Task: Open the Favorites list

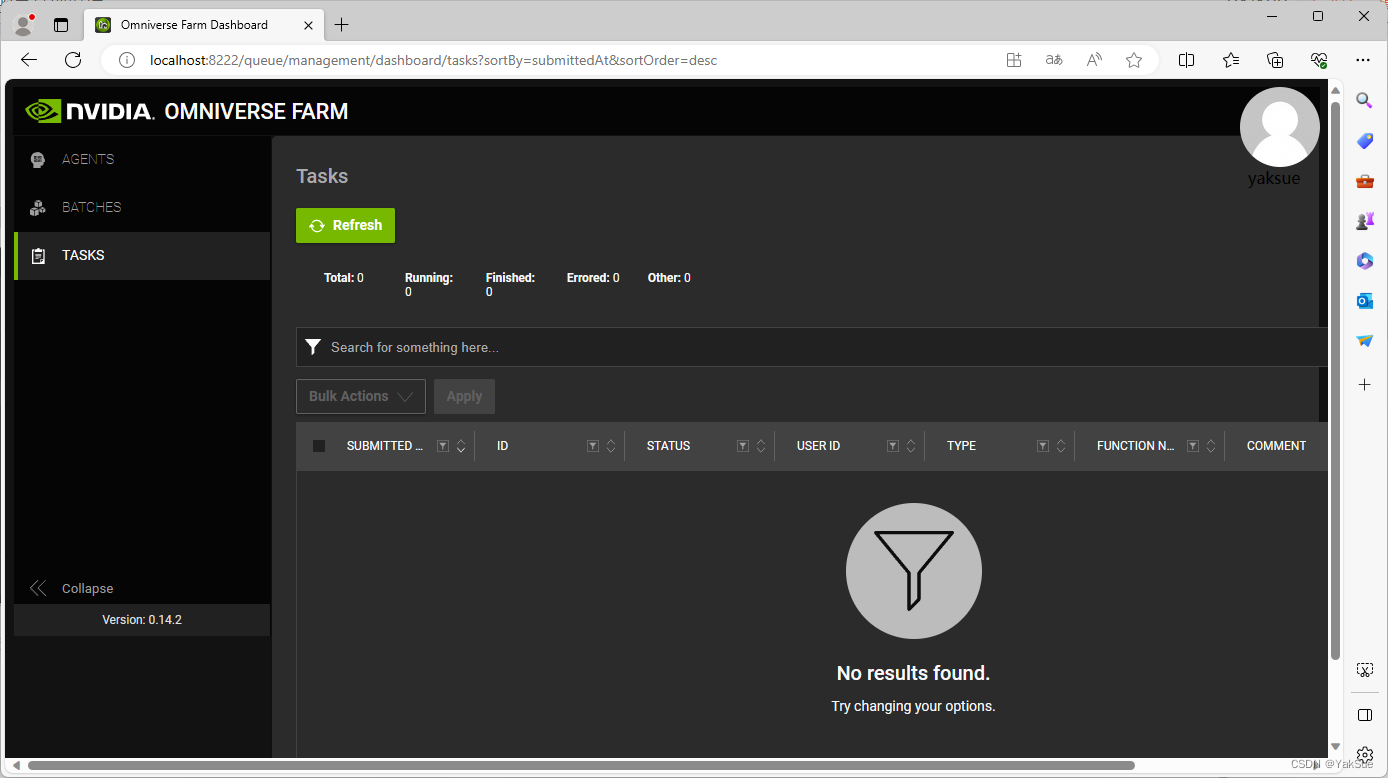Action: point(1231,60)
